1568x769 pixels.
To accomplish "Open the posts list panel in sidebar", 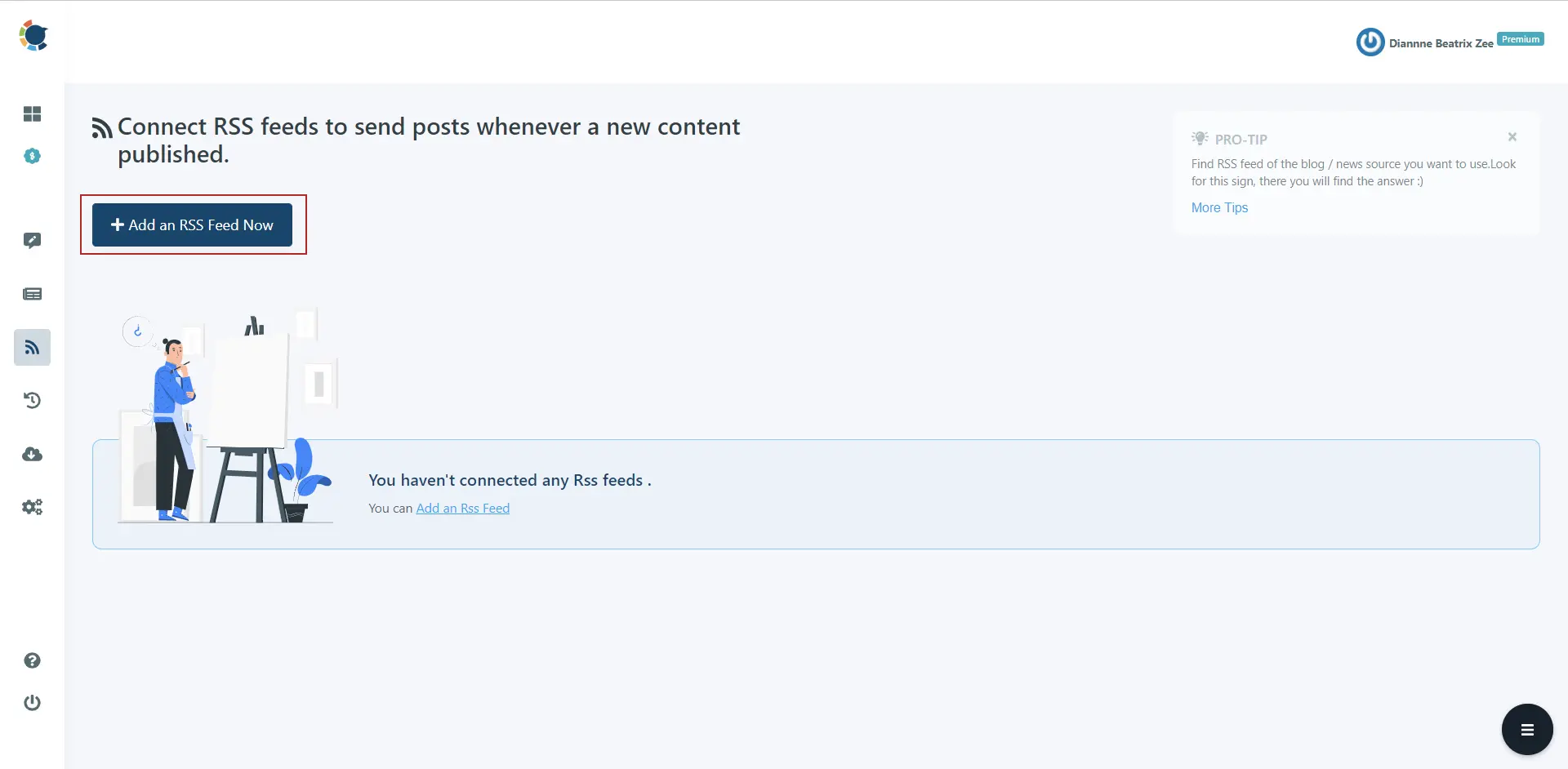I will coord(32,294).
